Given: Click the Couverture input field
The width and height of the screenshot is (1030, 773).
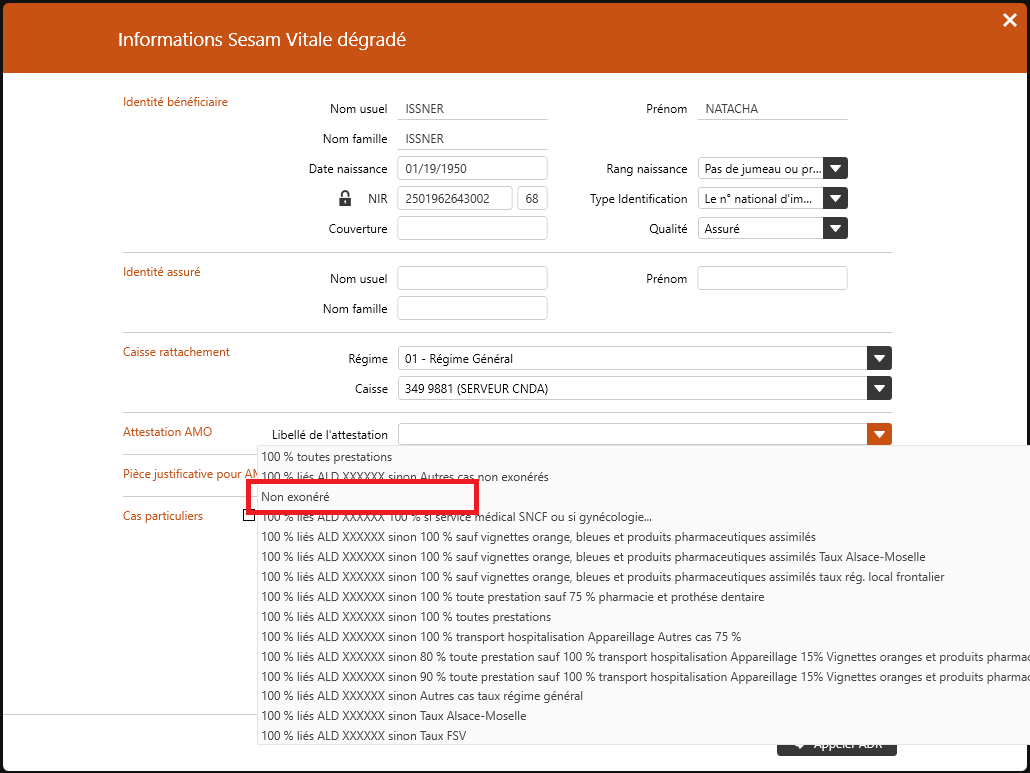Looking at the screenshot, I should [472, 229].
